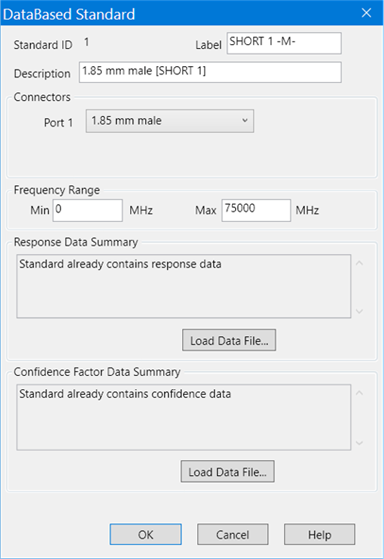This screenshot has height=559, width=384.
Task: Click the Standard ID value 1
Action: [87, 42]
